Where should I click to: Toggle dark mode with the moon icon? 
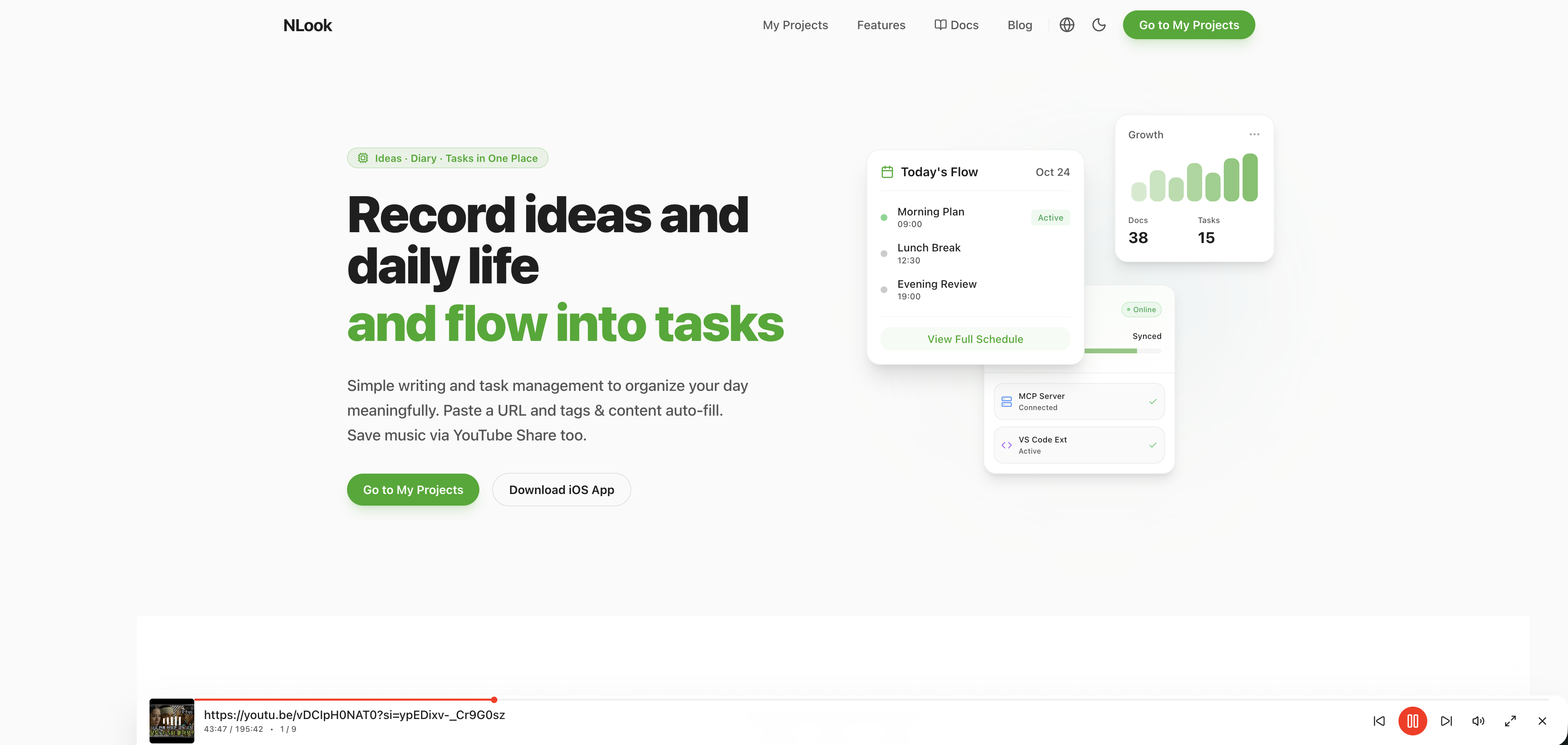(x=1099, y=25)
